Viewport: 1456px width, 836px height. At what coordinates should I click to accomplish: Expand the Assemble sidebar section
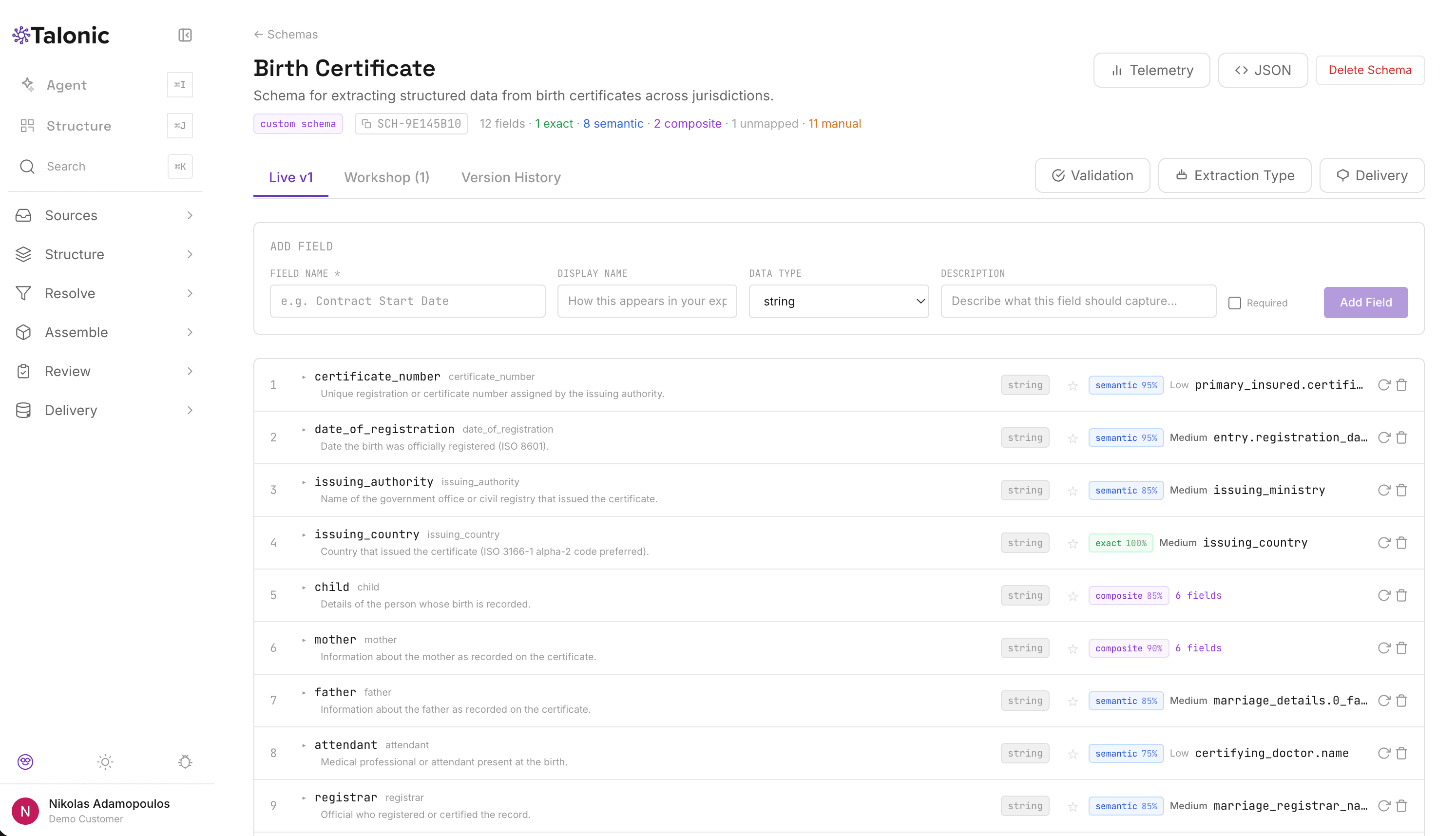tap(105, 332)
